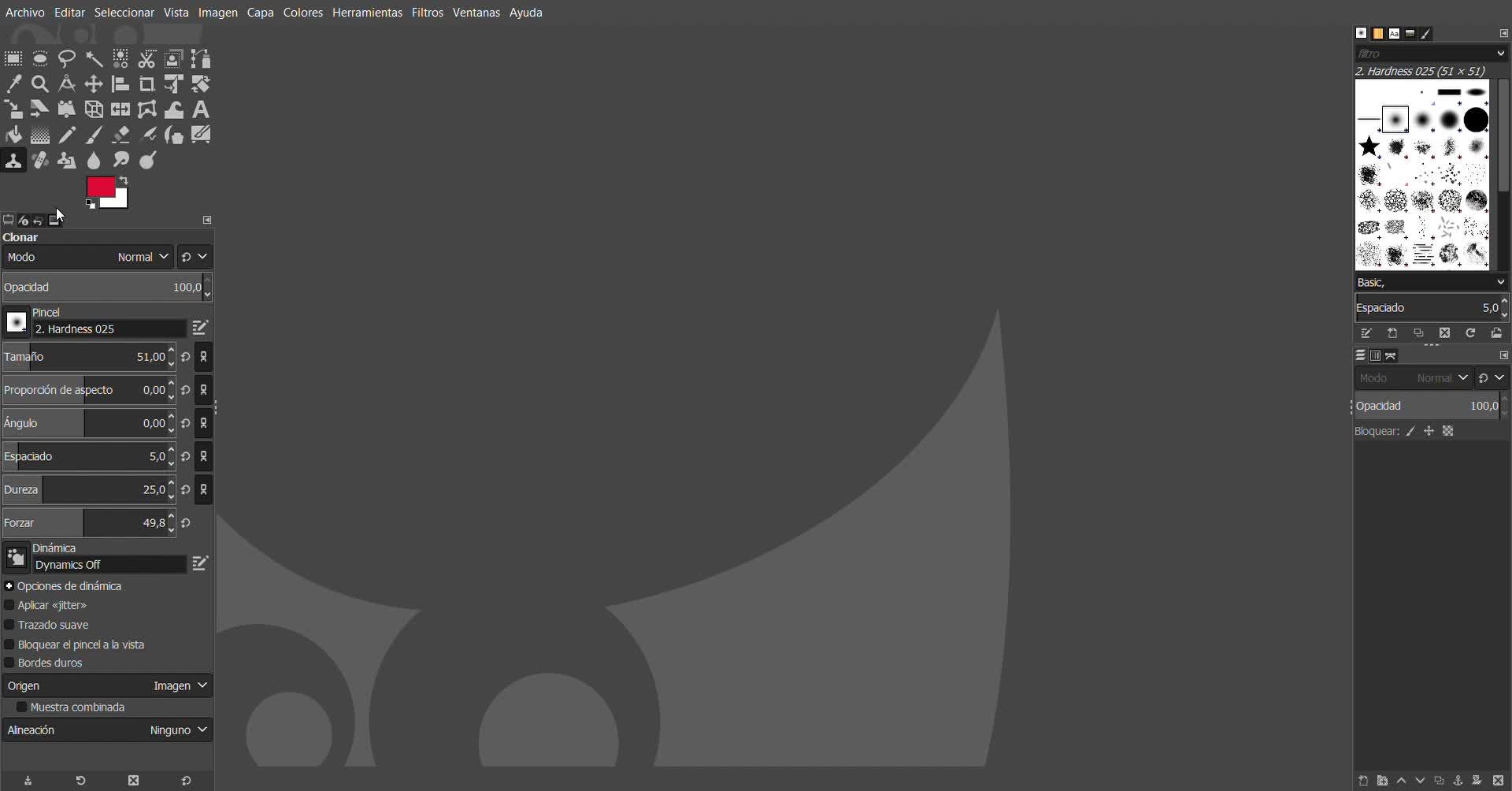The image size is (1512, 791).
Task: Select the Paintbrush tool
Action: click(x=94, y=135)
